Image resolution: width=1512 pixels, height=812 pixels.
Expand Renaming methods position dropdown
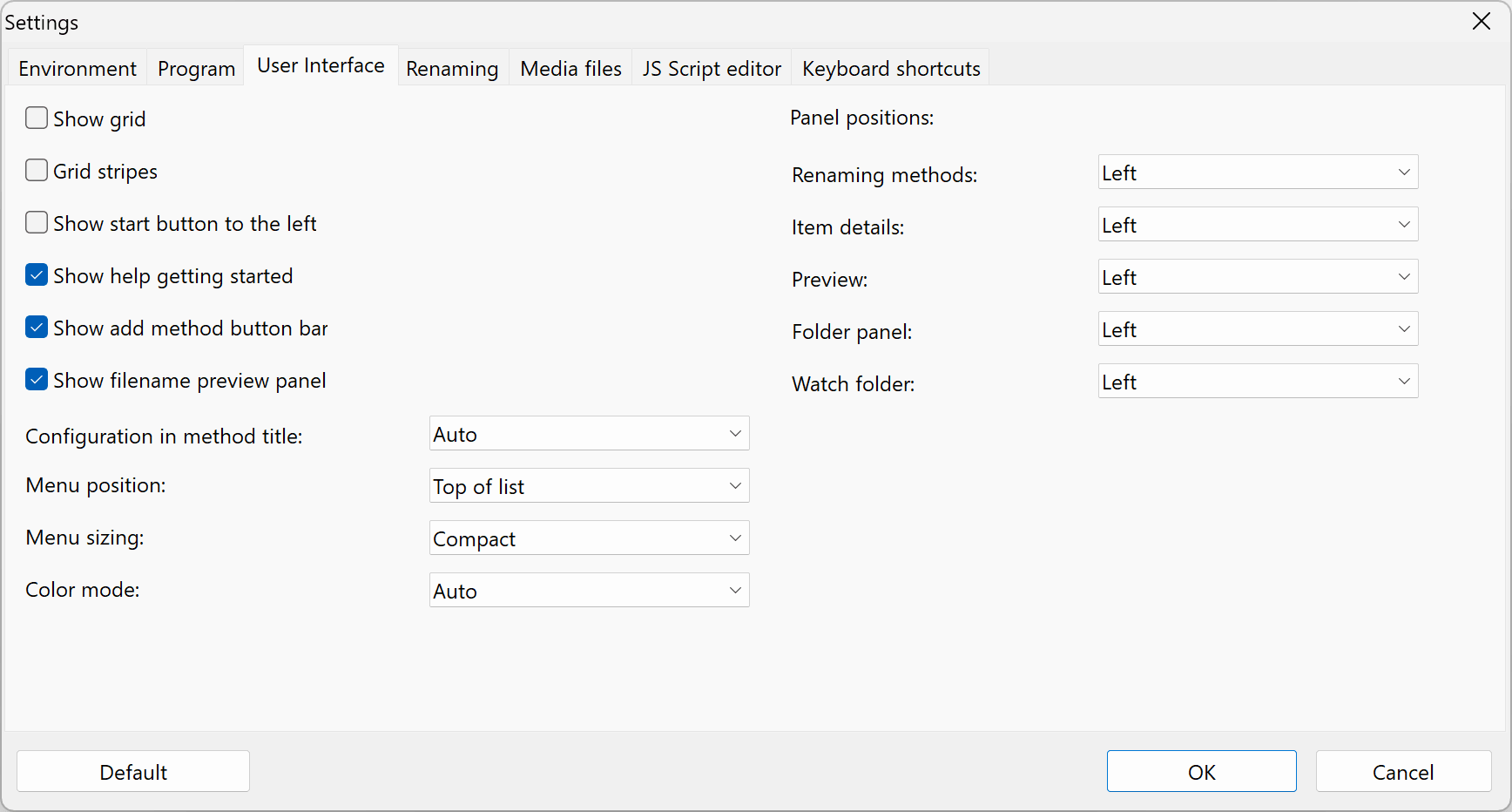coord(1258,173)
